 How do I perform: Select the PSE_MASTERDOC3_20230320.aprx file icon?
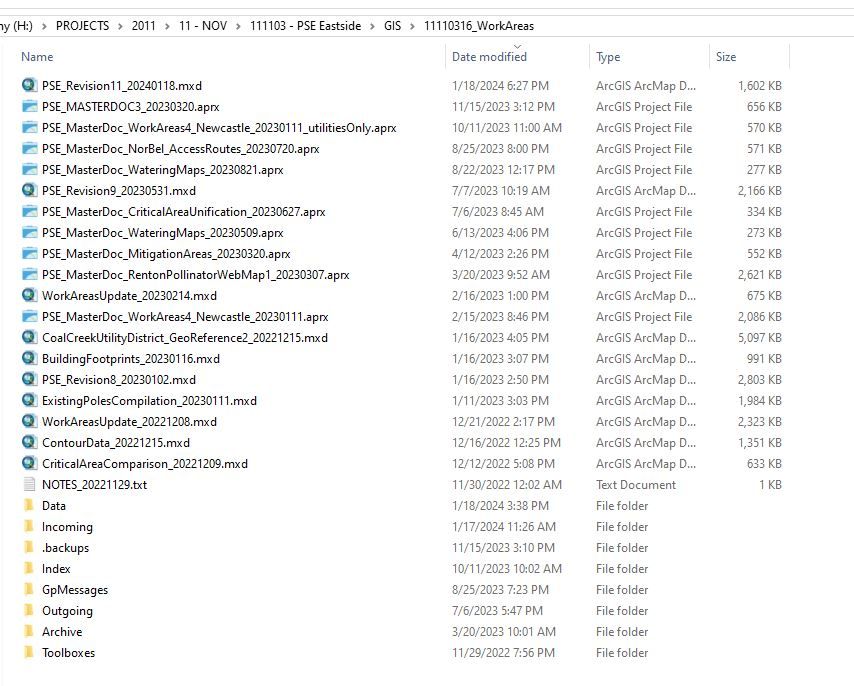point(29,106)
